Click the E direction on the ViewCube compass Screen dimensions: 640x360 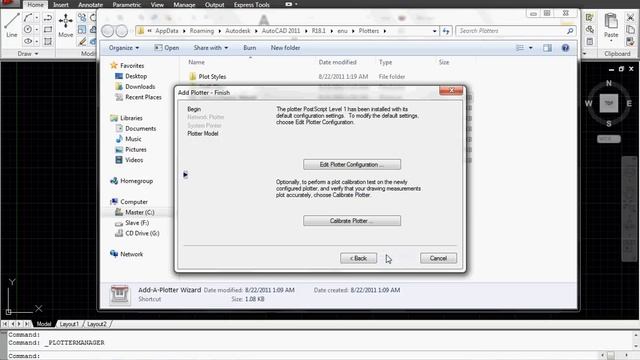coord(629,103)
